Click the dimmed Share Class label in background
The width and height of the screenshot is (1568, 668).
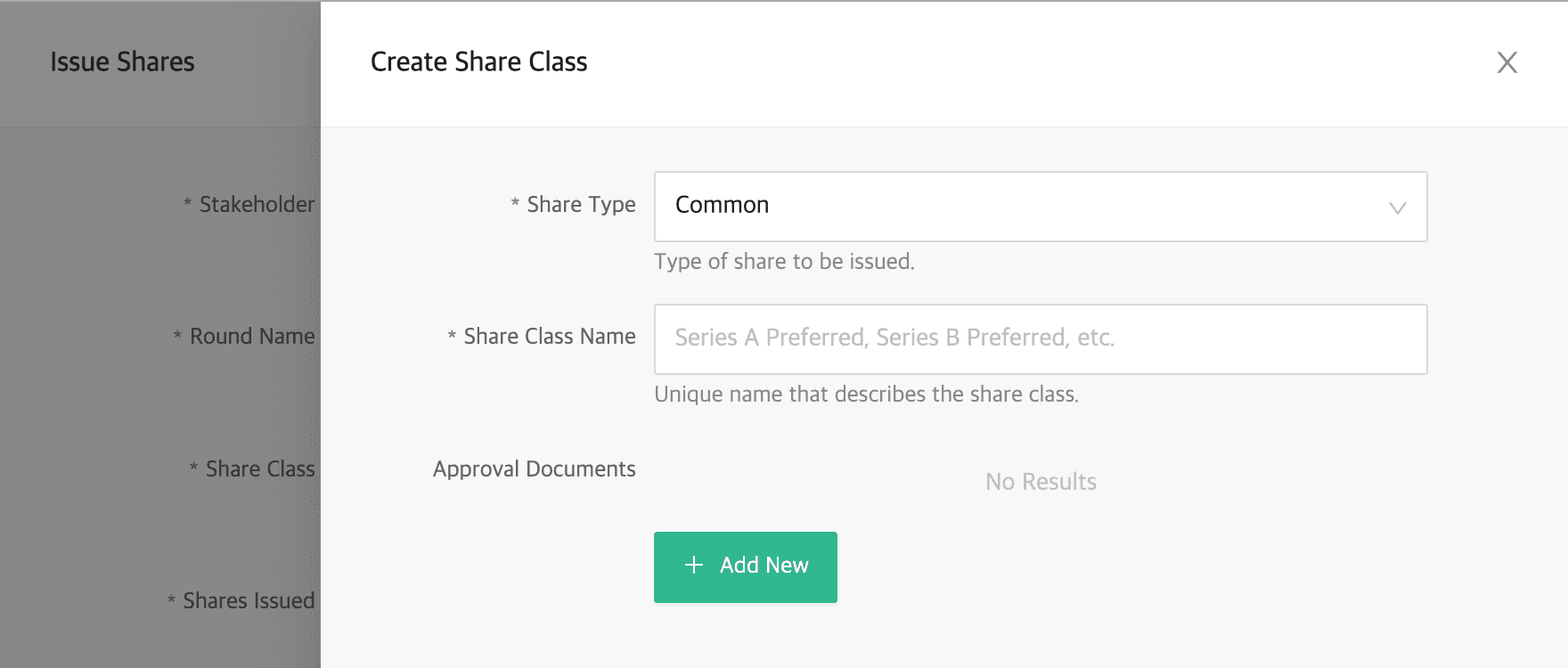click(x=260, y=469)
